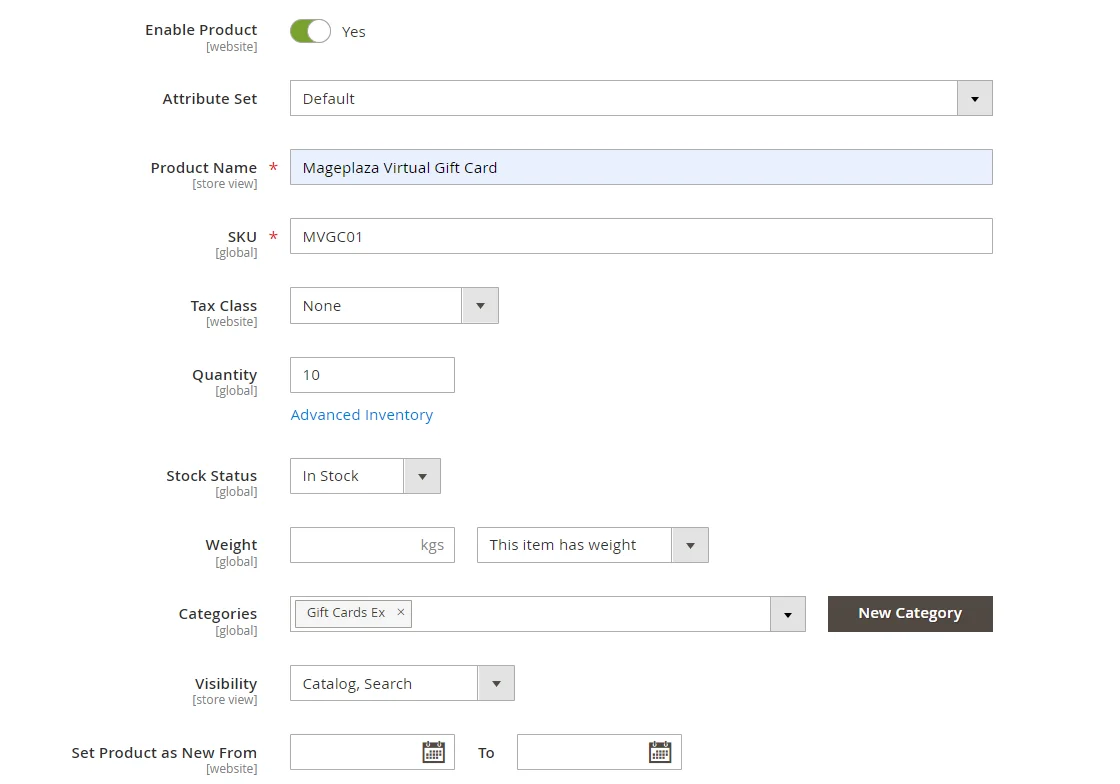Expand the Categories selector arrow
The height and width of the screenshot is (784, 1120).
788,614
